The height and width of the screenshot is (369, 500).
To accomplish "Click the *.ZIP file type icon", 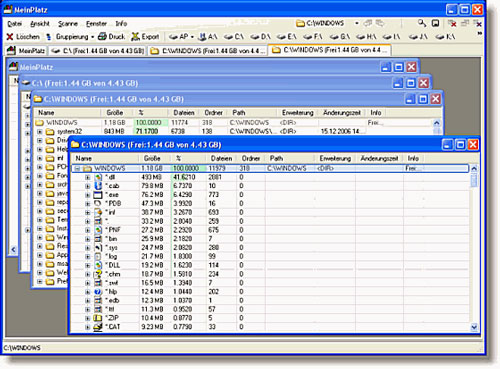I will [98, 318].
